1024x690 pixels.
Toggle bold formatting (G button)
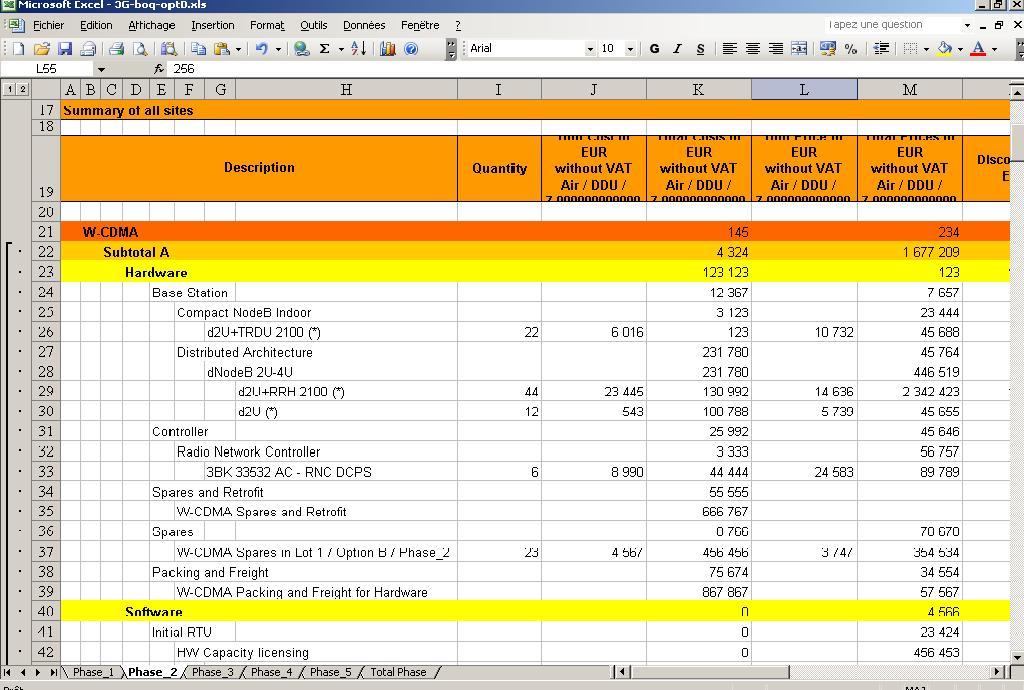coord(654,48)
